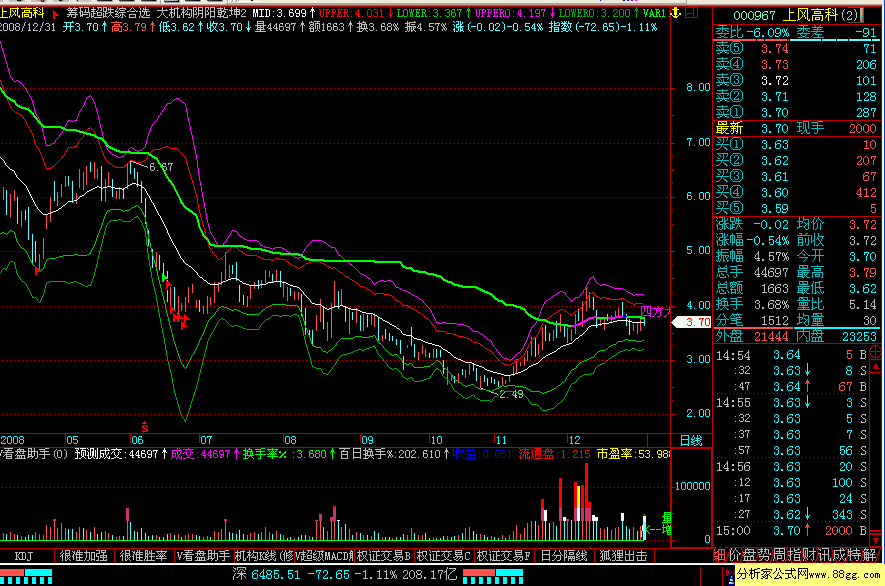Open the V超级MACD indicator tab

323,556
